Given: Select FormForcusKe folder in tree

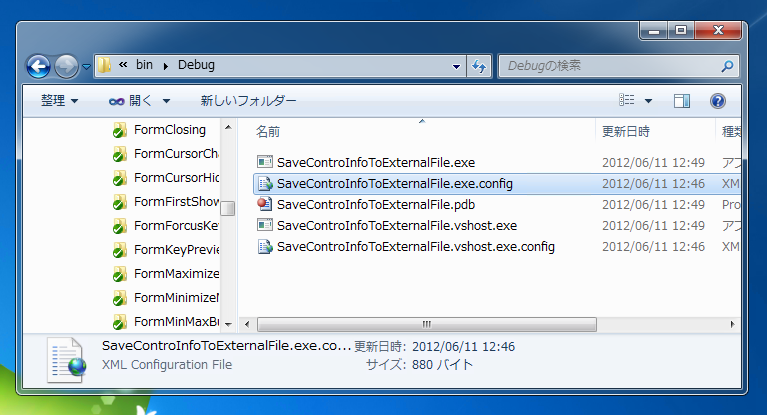Looking at the screenshot, I should pos(176,226).
